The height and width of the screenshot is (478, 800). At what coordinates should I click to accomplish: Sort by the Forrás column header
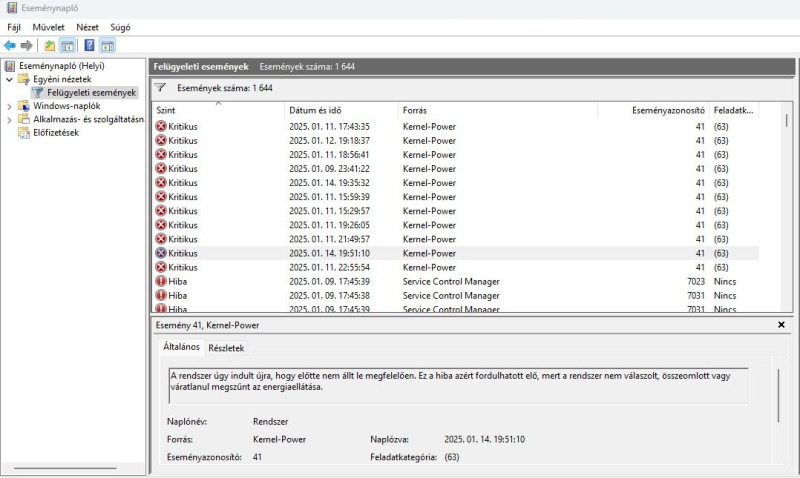[x=497, y=110]
